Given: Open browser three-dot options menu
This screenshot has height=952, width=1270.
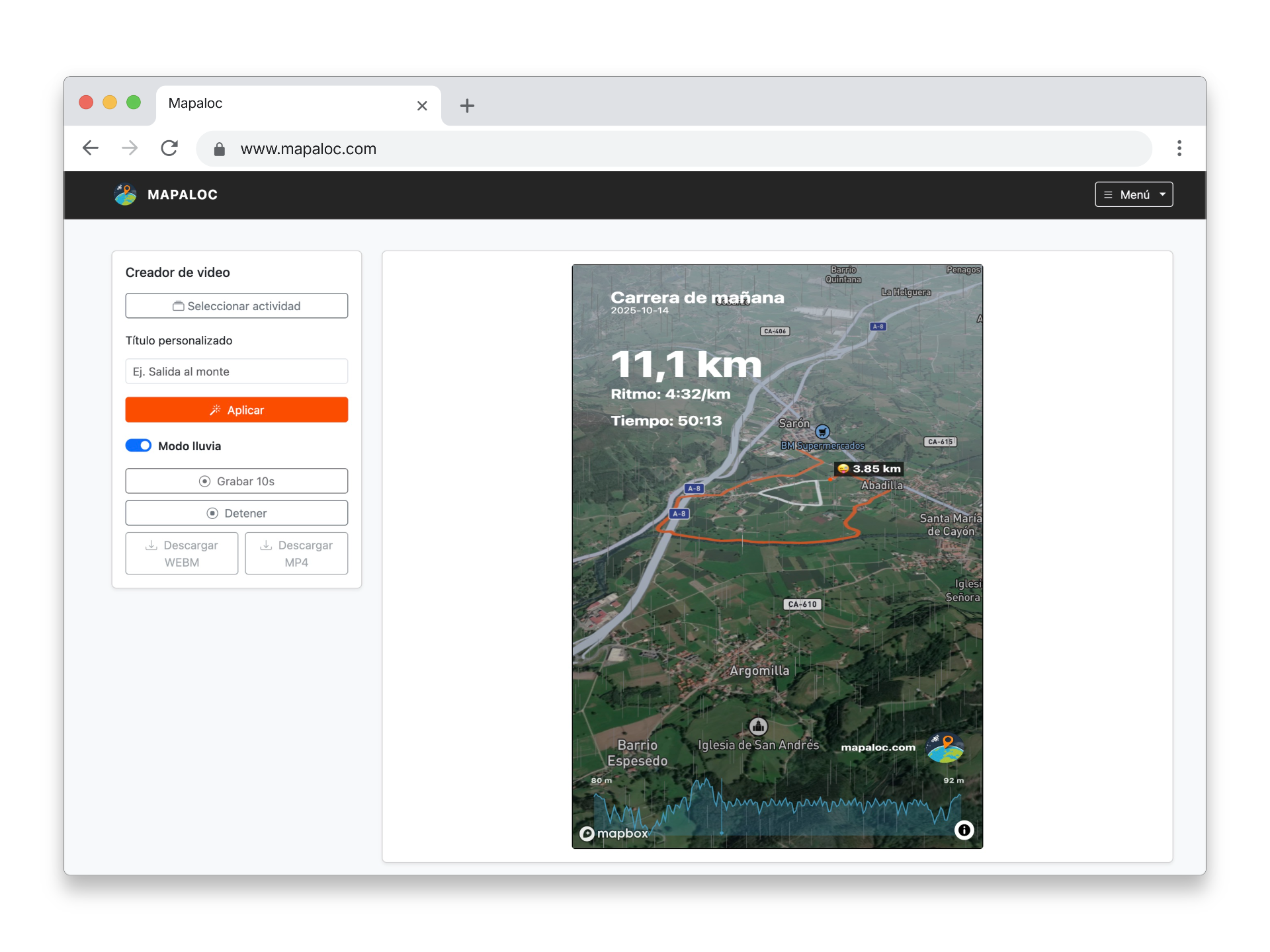Looking at the screenshot, I should tap(1179, 148).
